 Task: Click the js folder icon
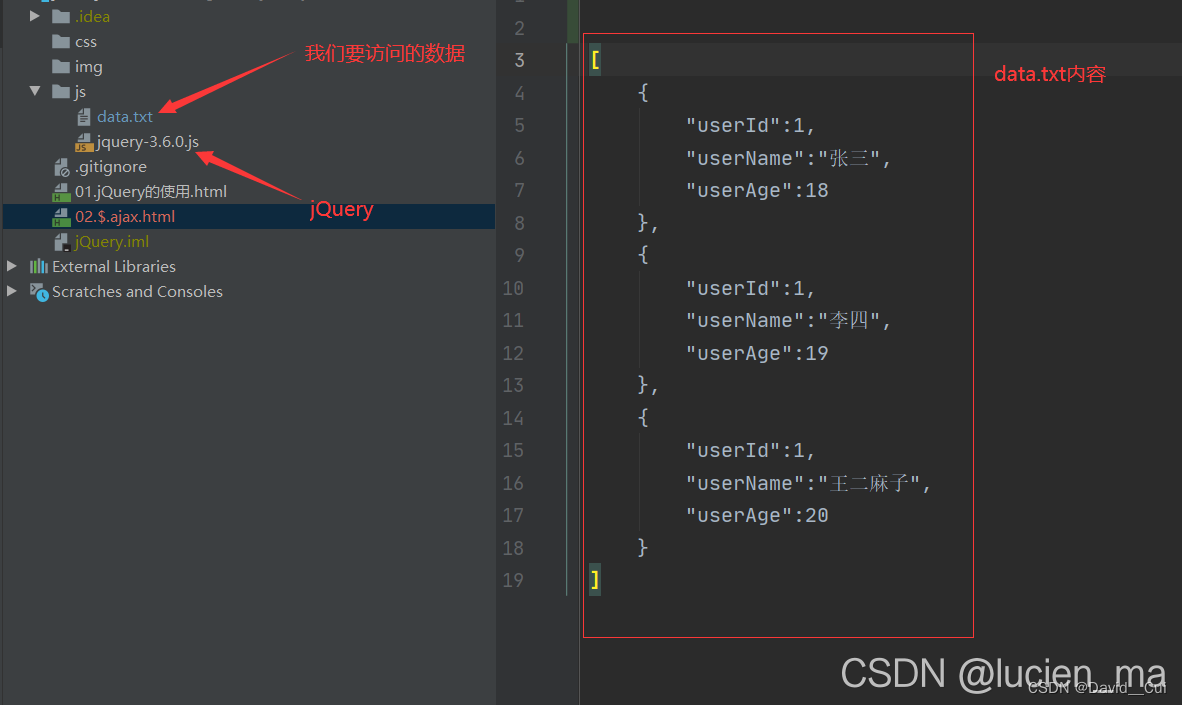61,91
